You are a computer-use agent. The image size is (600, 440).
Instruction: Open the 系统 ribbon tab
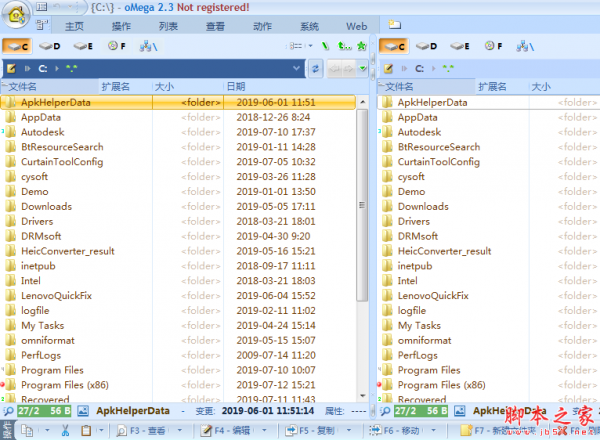309,26
